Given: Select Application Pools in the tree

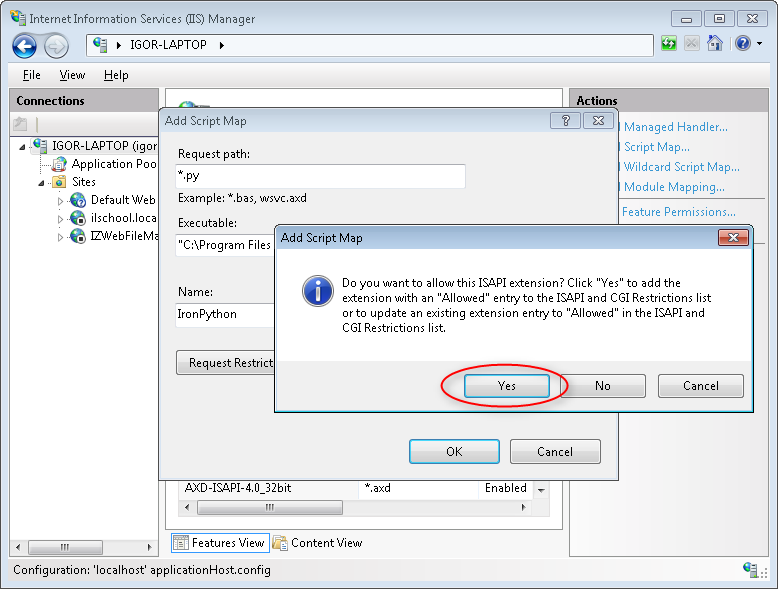Looking at the screenshot, I should coord(114,164).
